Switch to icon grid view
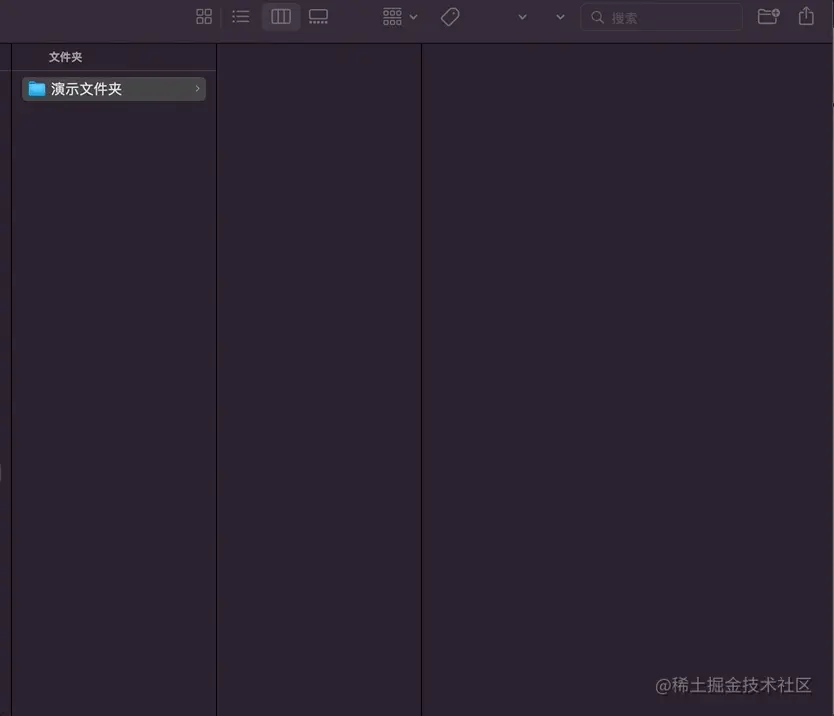The image size is (834, 716). click(x=204, y=16)
